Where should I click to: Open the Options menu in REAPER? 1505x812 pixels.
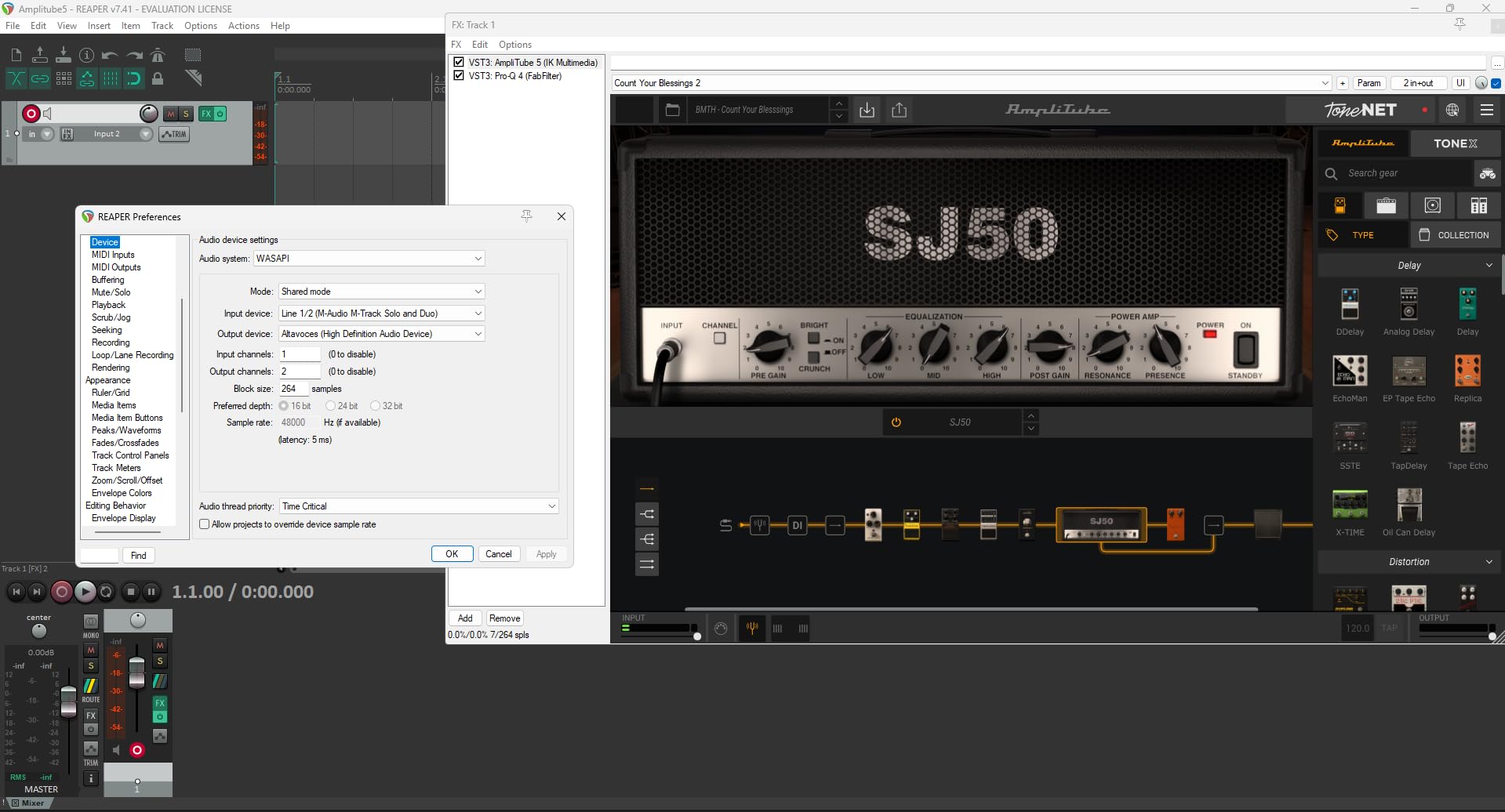pyautogui.click(x=200, y=25)
